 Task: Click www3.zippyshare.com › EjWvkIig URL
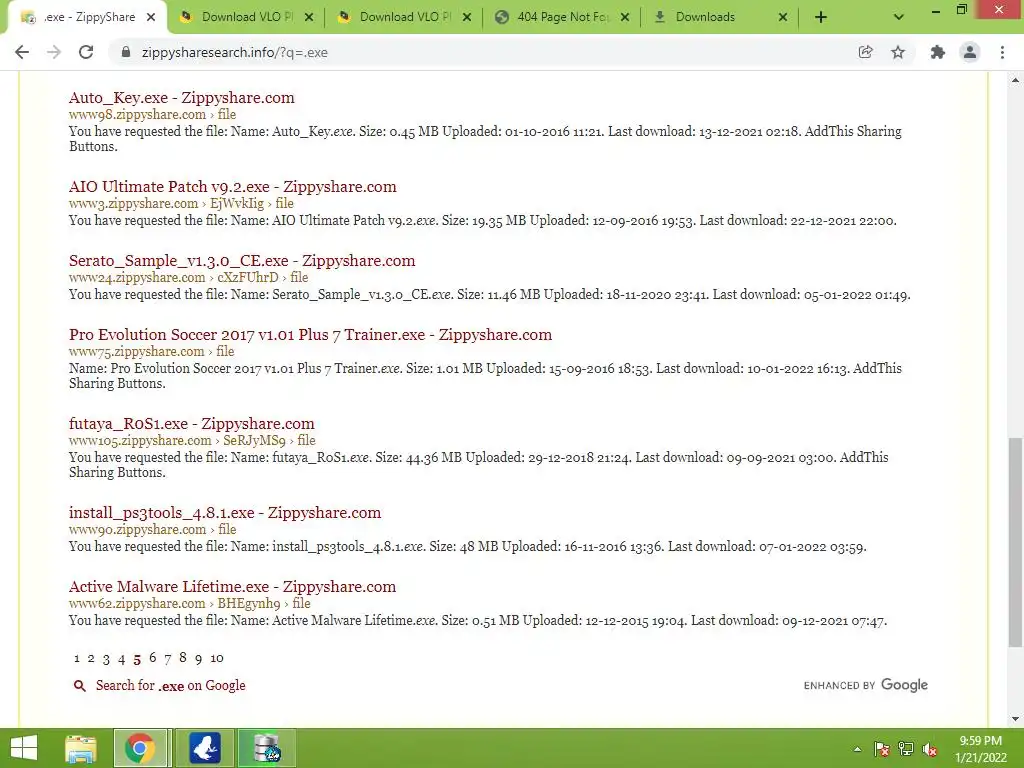tap(181, 203)
